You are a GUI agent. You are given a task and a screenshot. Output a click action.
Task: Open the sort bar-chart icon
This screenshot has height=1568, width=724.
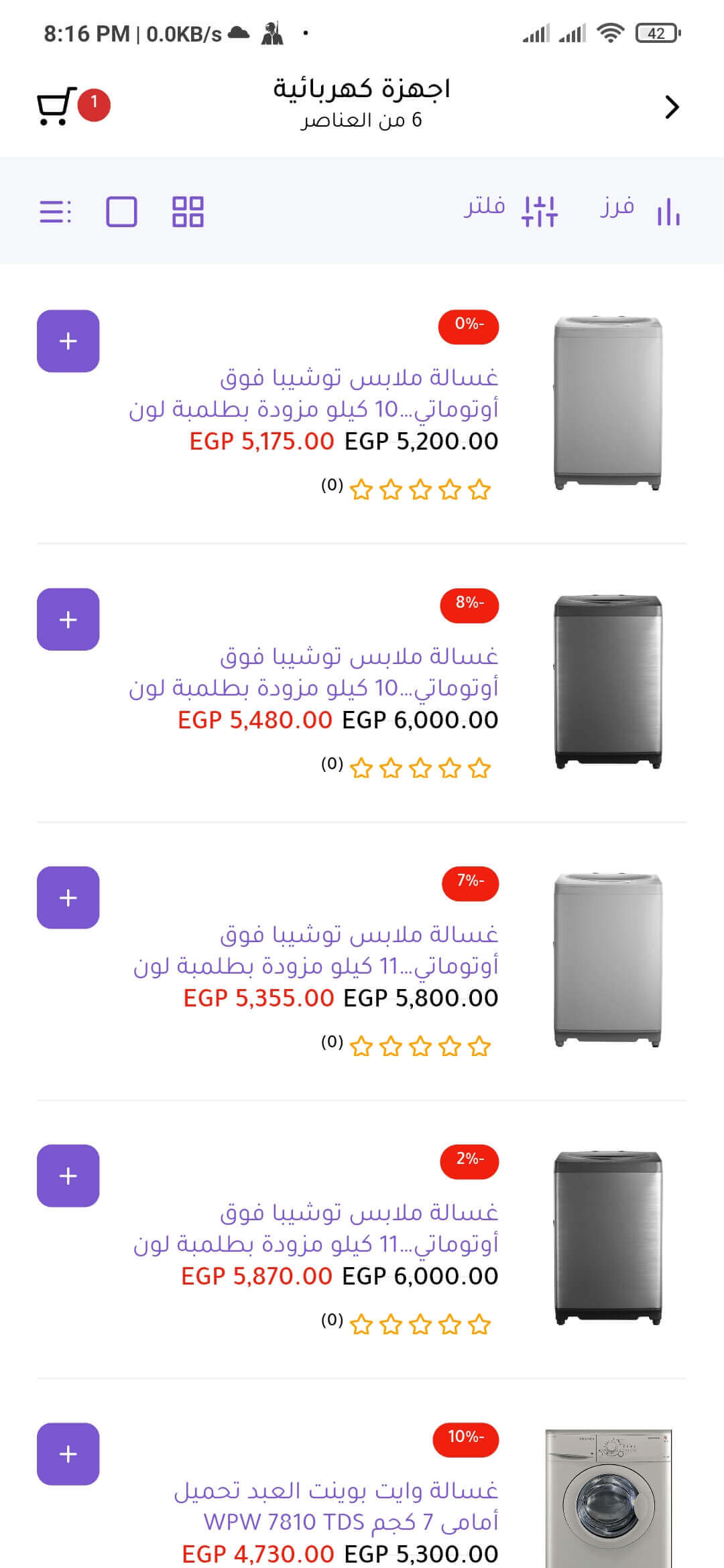(x=668, y=212)
